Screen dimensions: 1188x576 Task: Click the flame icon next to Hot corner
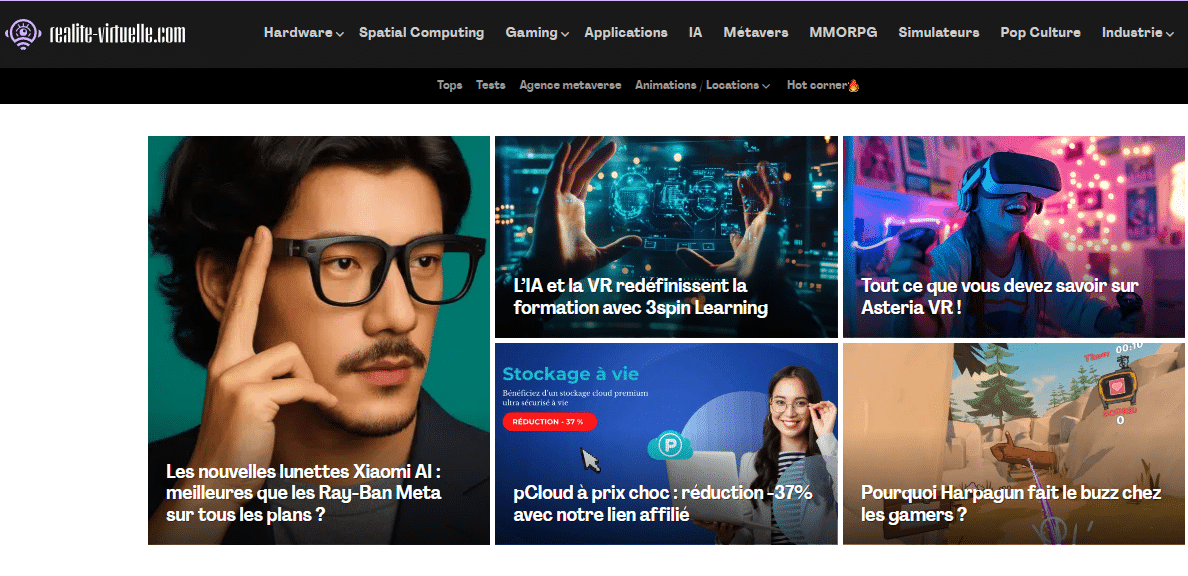pos(853,85)
